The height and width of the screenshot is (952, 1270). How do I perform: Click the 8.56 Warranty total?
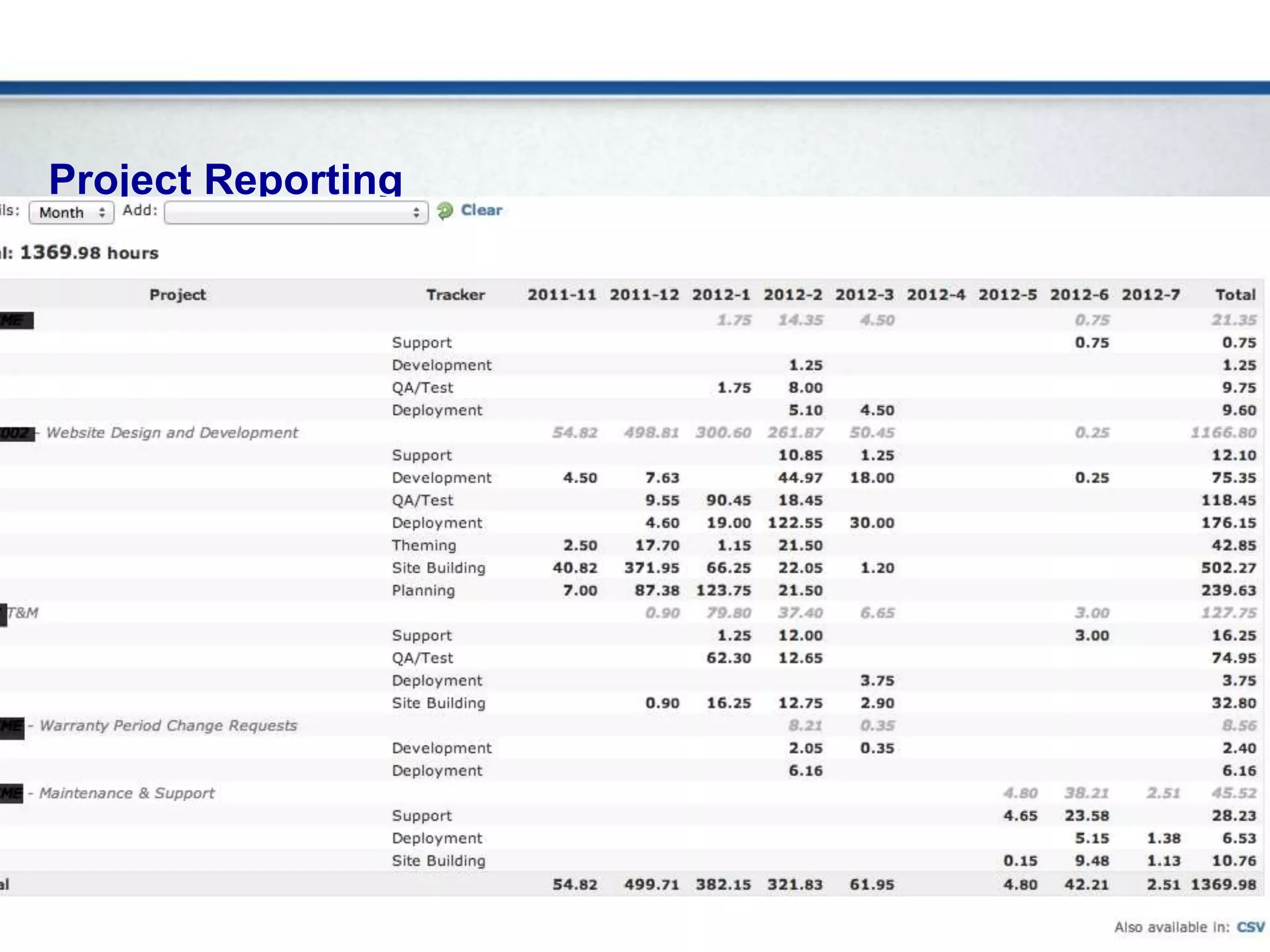[1239, 726]
